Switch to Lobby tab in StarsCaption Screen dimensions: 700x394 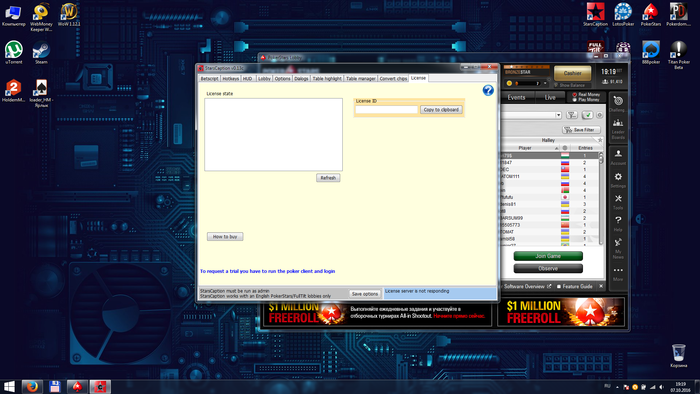[x=264, y=79]
